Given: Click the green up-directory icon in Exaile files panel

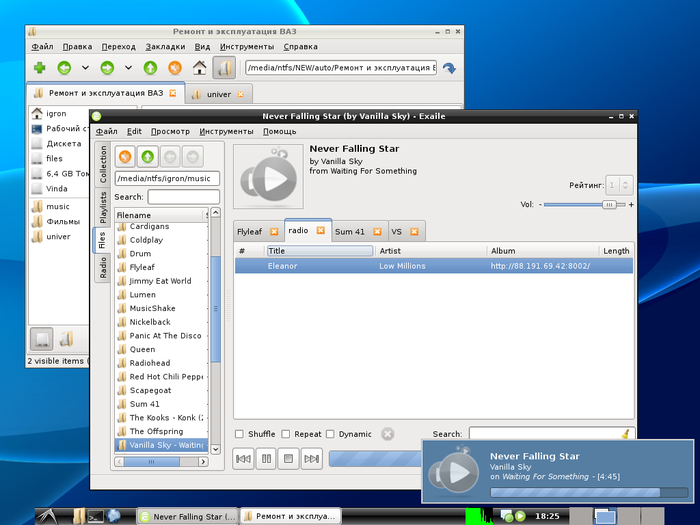Looking at the screenshot, I should [148, 157].
